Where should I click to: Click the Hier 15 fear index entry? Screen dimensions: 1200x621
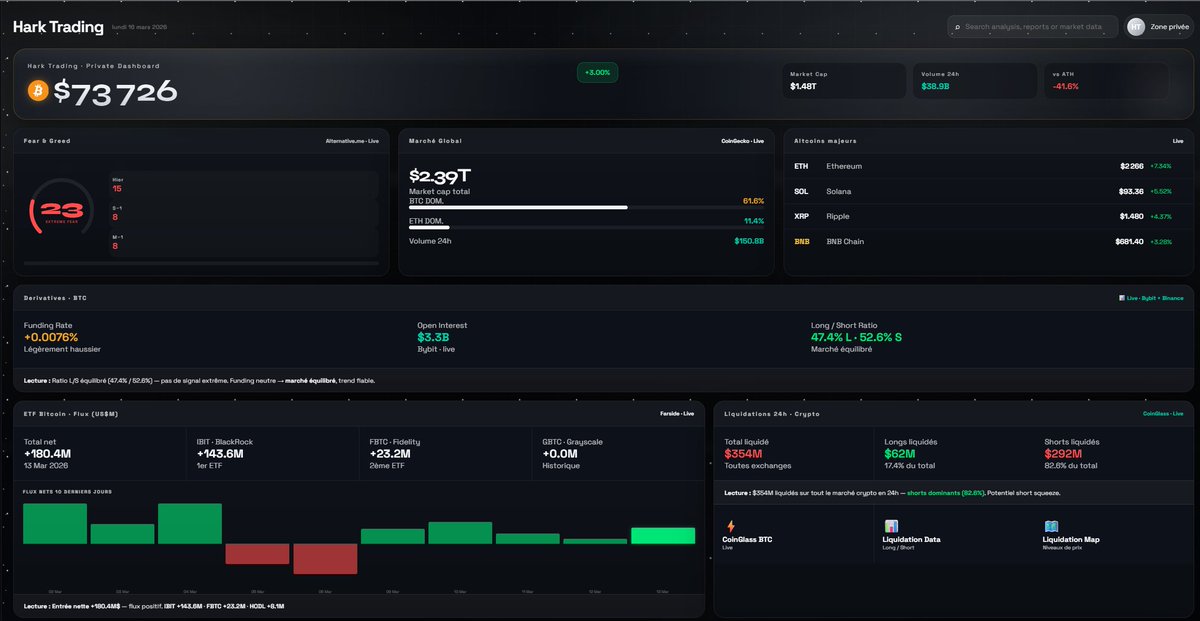pos(243,184)
